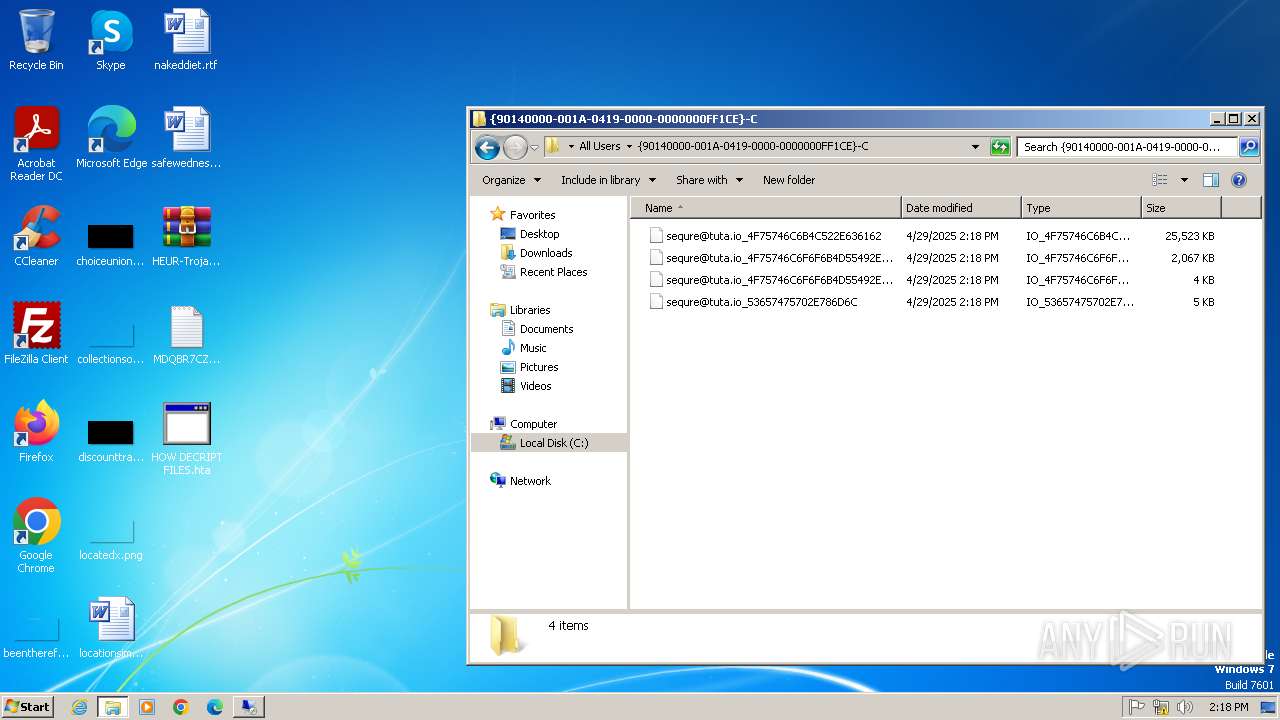
Task: Select Libraries in navigation pane
Action: 530,310
